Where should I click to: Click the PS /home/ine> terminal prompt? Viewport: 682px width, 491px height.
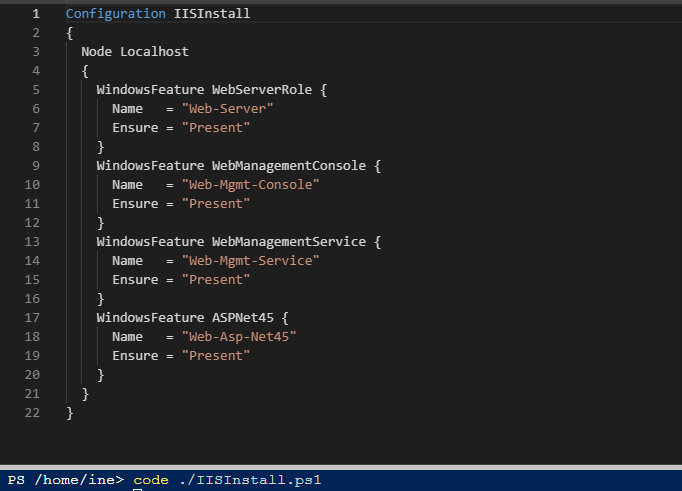click(x=65, y=481)
